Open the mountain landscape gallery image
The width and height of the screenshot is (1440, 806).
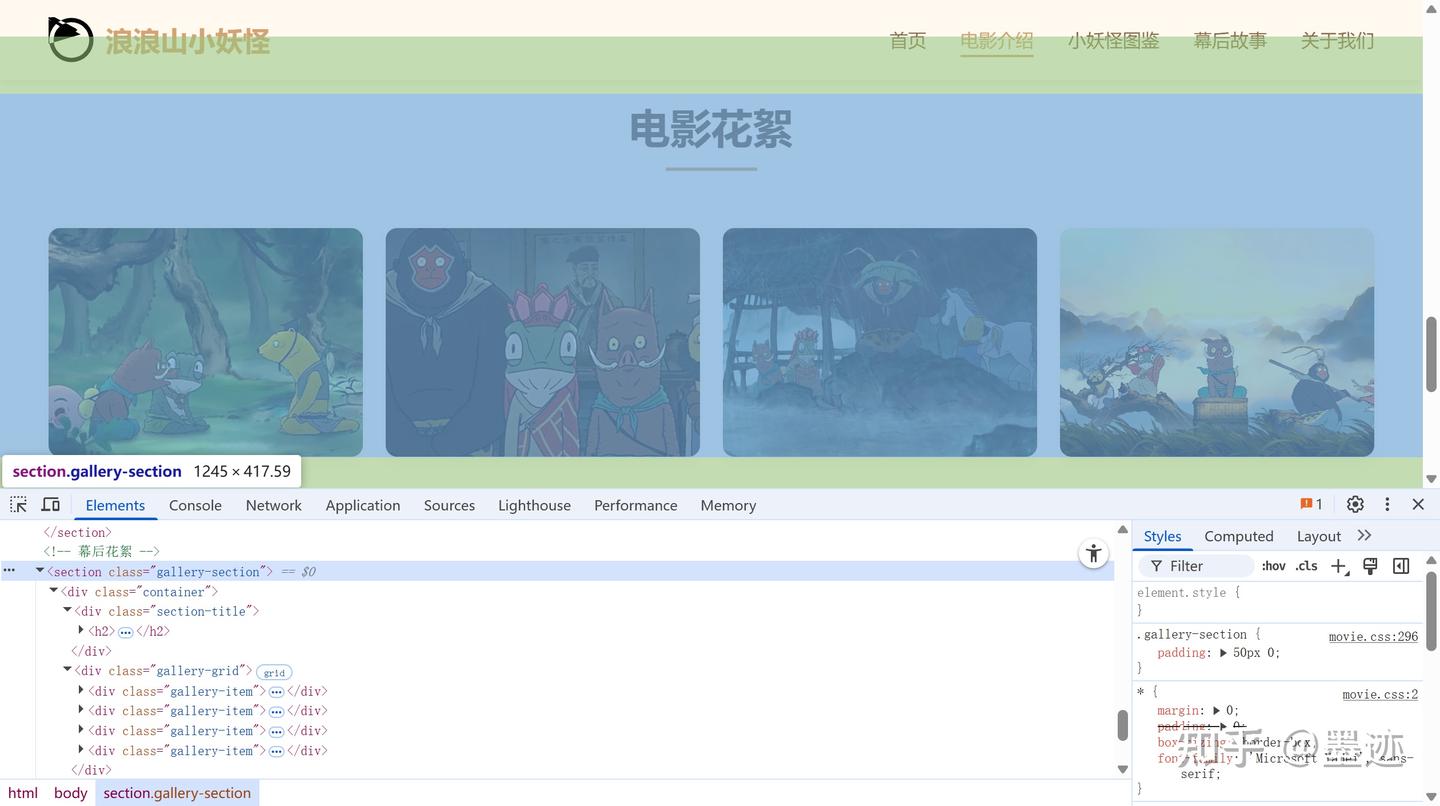point(1216,342)
